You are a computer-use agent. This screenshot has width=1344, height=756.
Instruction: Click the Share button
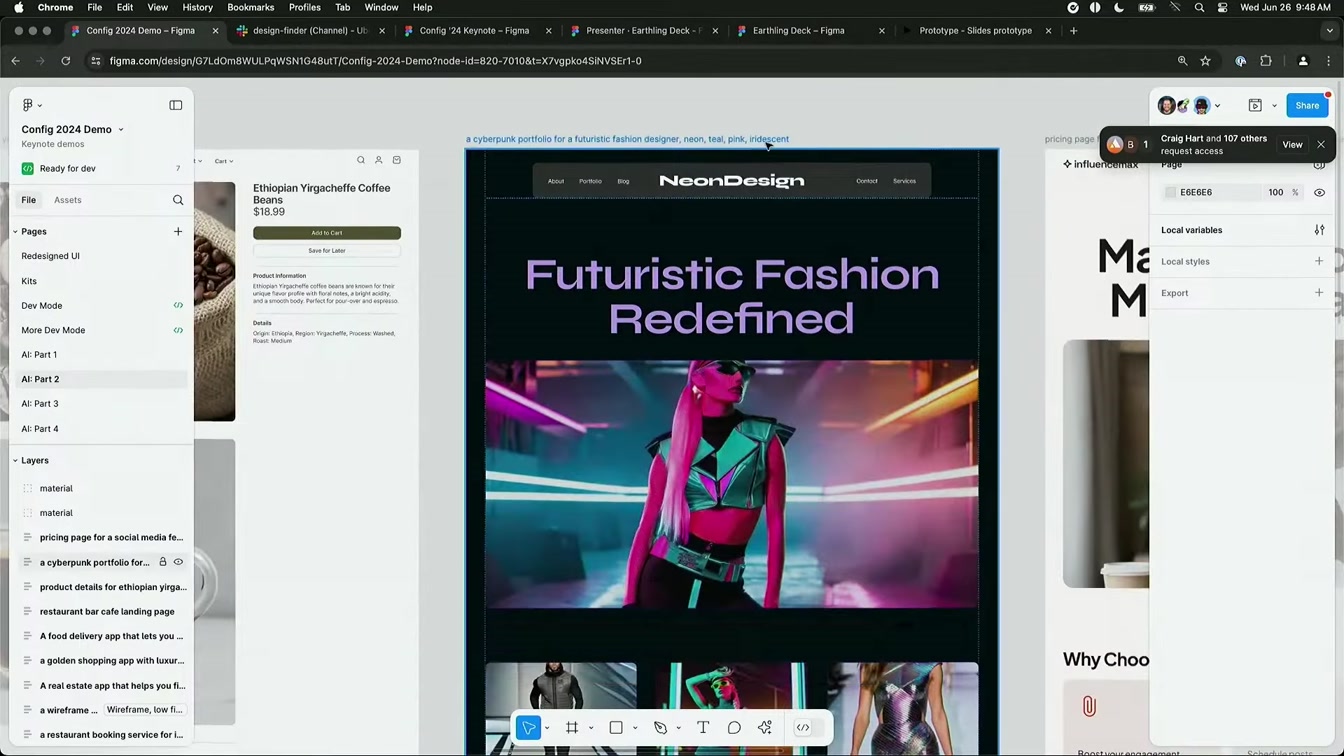click(x=1307, y=105)
